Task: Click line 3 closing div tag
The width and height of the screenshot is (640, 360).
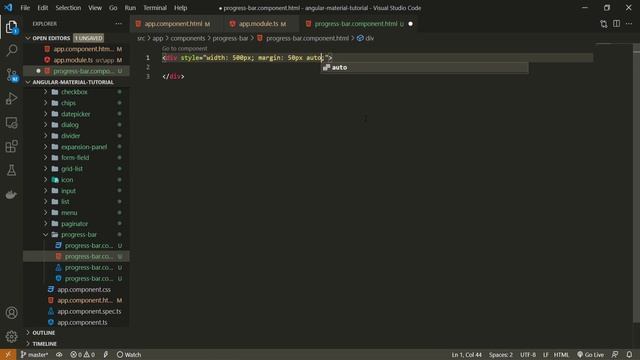Action: tap(173, 76)
